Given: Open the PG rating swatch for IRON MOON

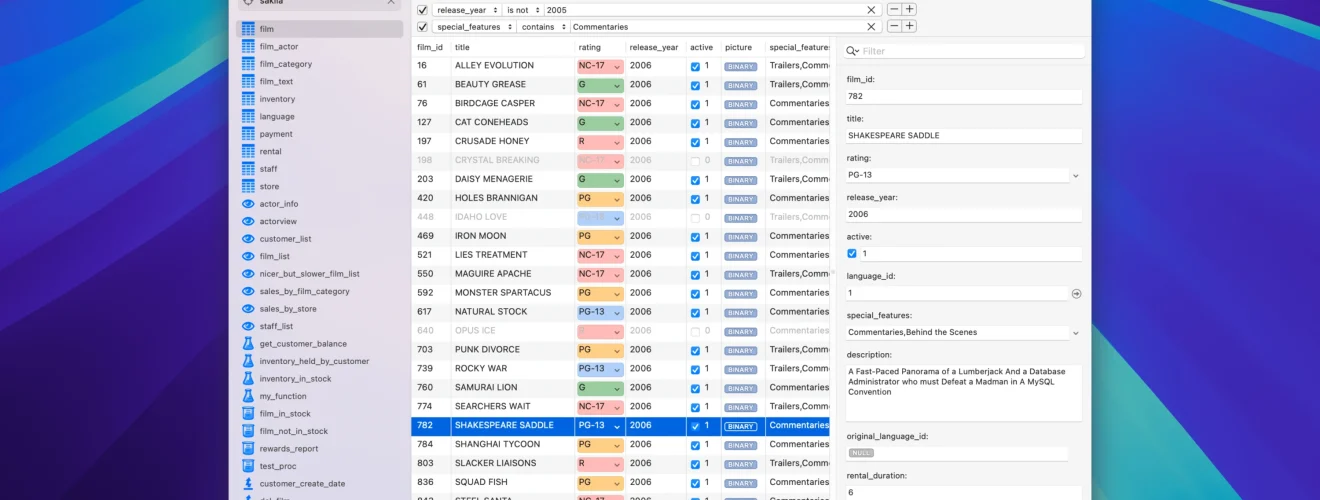Looking at the screenshot, I should point(600,236).
